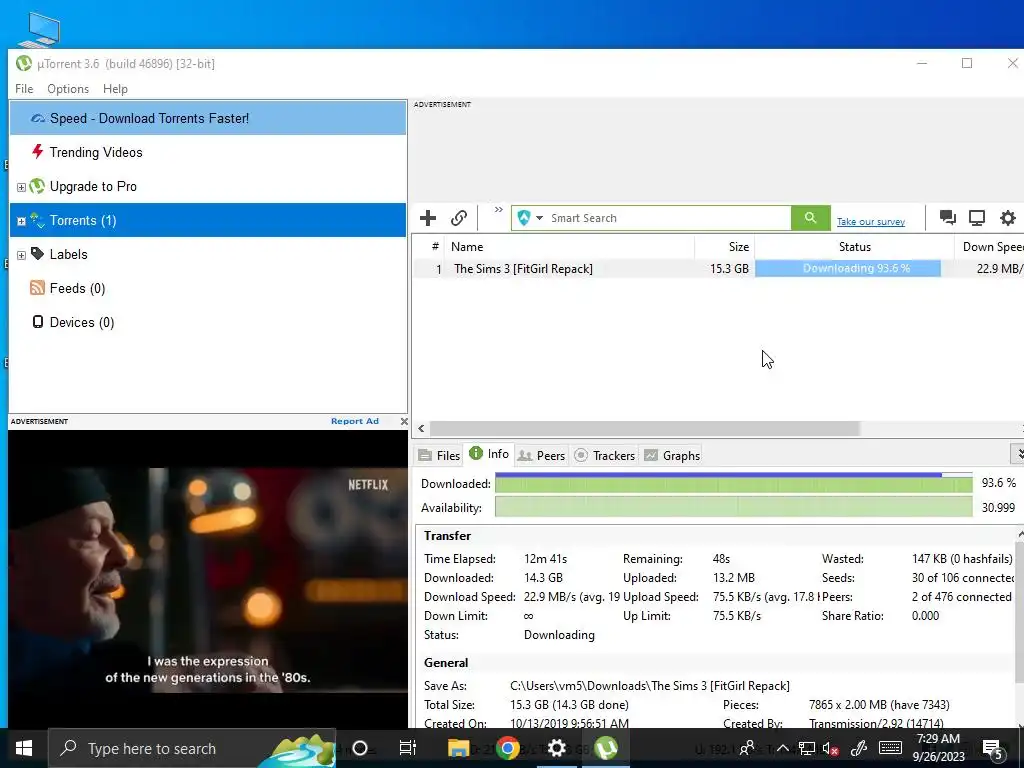
Task: Open Google Chrome from the taskbar
Action: [x=507, y=748]
